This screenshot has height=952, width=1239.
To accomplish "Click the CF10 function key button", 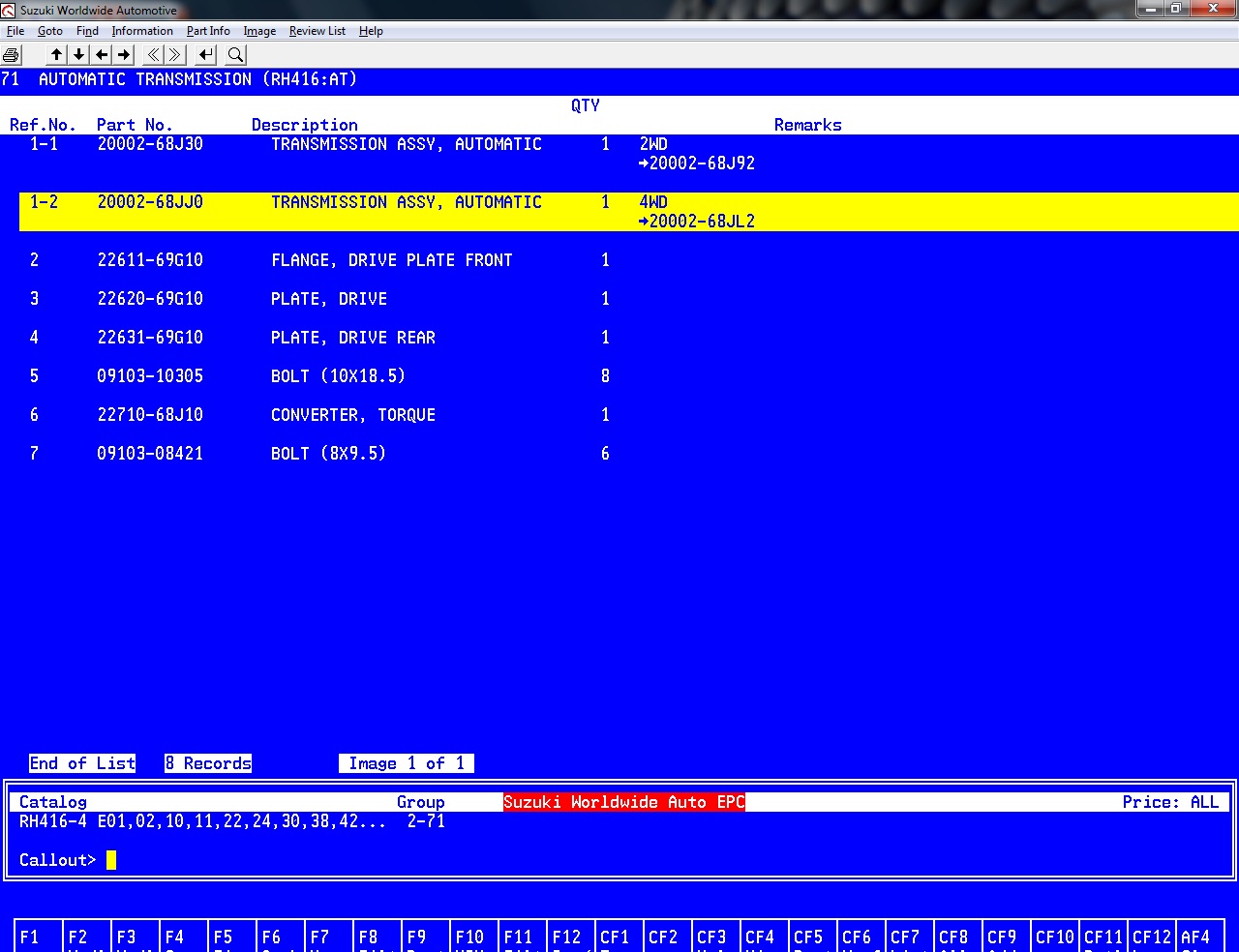I will click(1055, 937).
